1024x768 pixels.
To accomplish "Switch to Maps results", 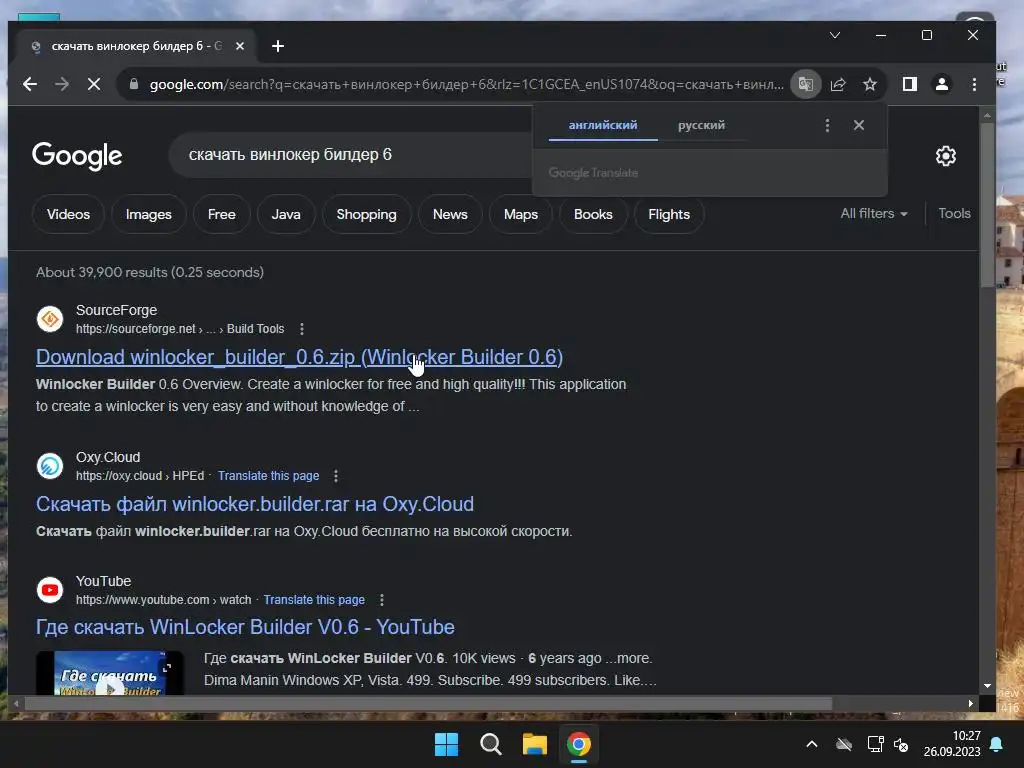I will (x=520, y=214).
